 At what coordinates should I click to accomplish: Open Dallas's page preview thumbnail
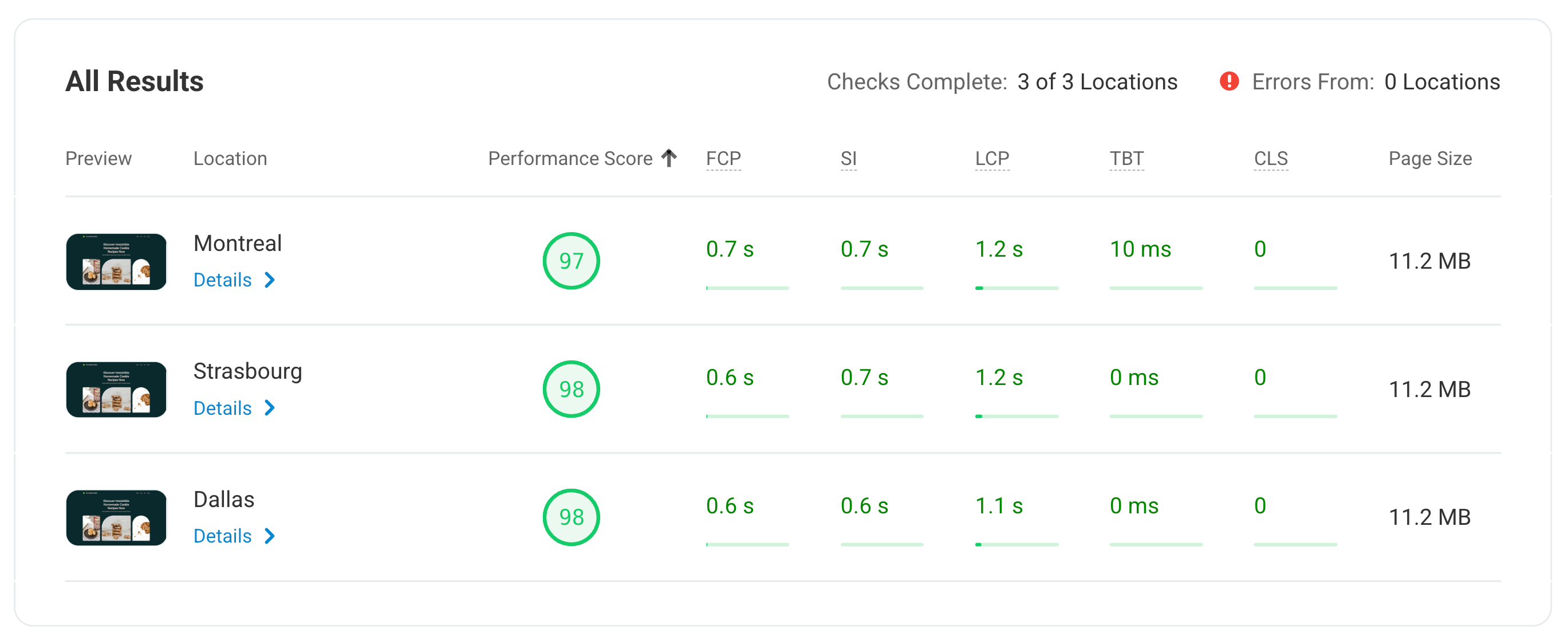click(x=116, y=517)
